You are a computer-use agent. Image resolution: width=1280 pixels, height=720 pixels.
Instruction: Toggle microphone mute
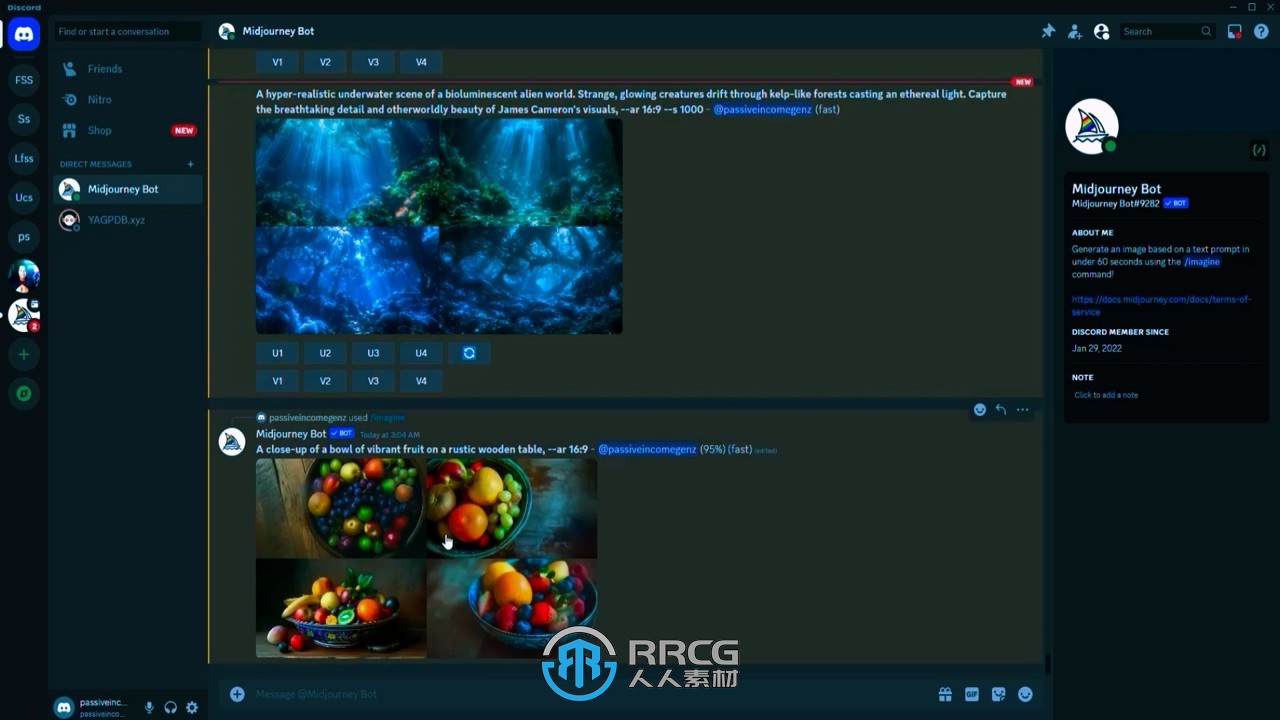tap(149, 708)
